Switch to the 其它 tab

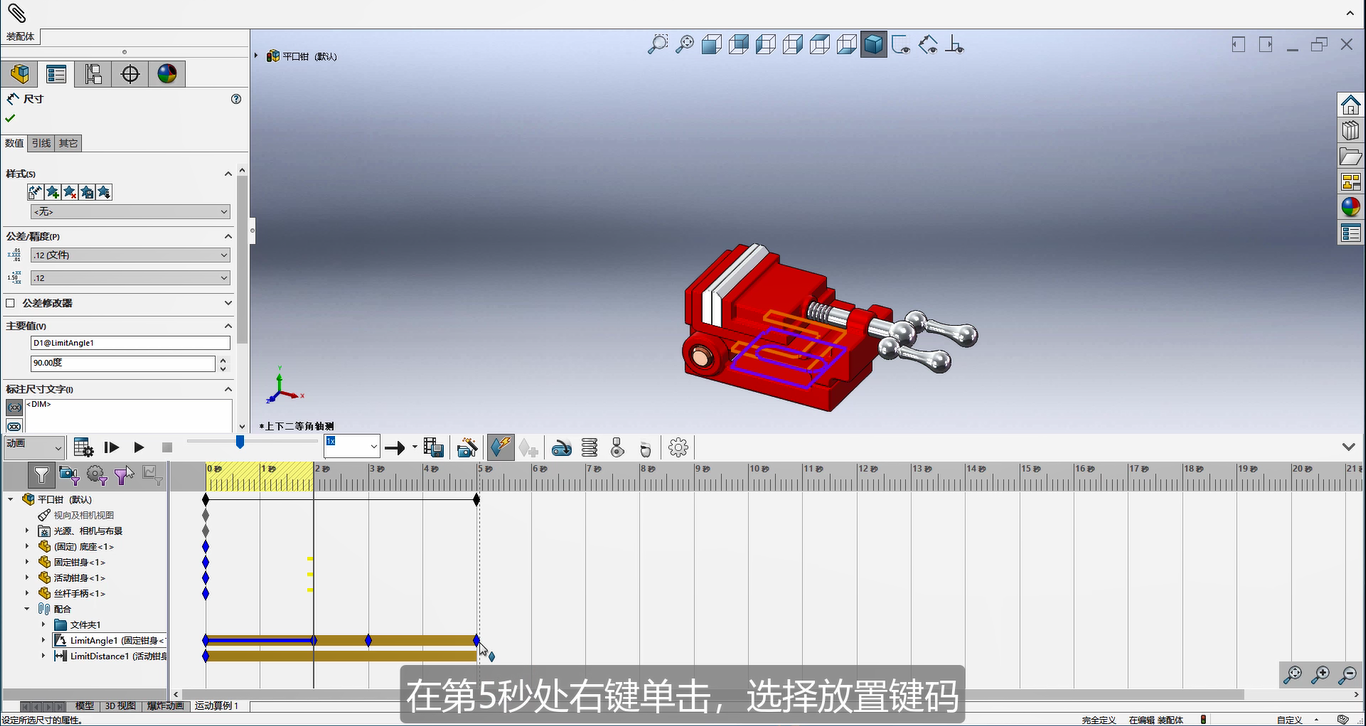pyautogui.click(x=68, y=143)
